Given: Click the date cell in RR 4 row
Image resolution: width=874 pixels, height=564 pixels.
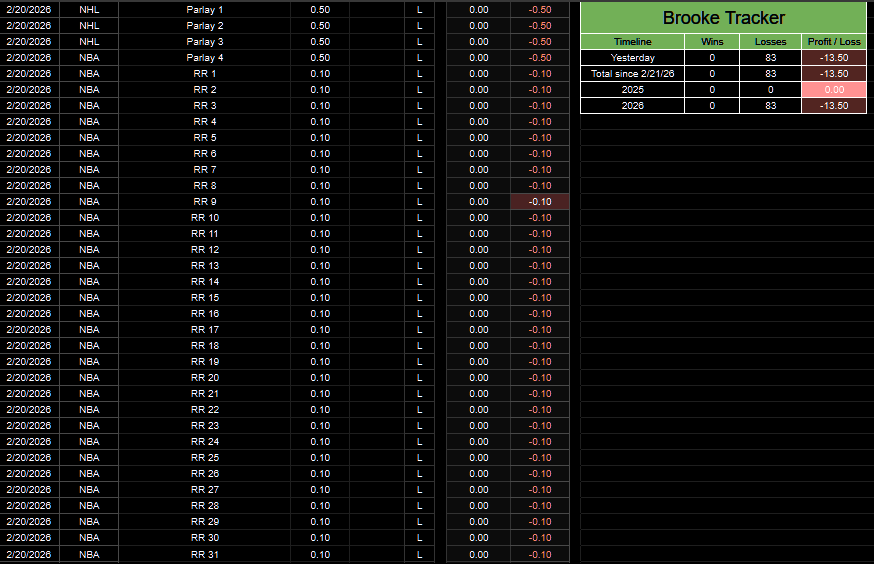Looking at the screenshot, I should pos(29,122).
